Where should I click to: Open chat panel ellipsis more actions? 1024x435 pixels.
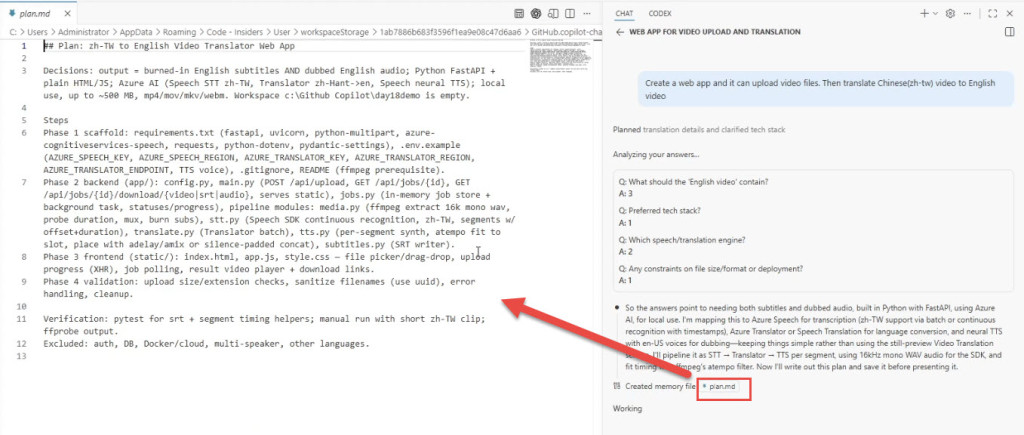[x=967, y=13]
